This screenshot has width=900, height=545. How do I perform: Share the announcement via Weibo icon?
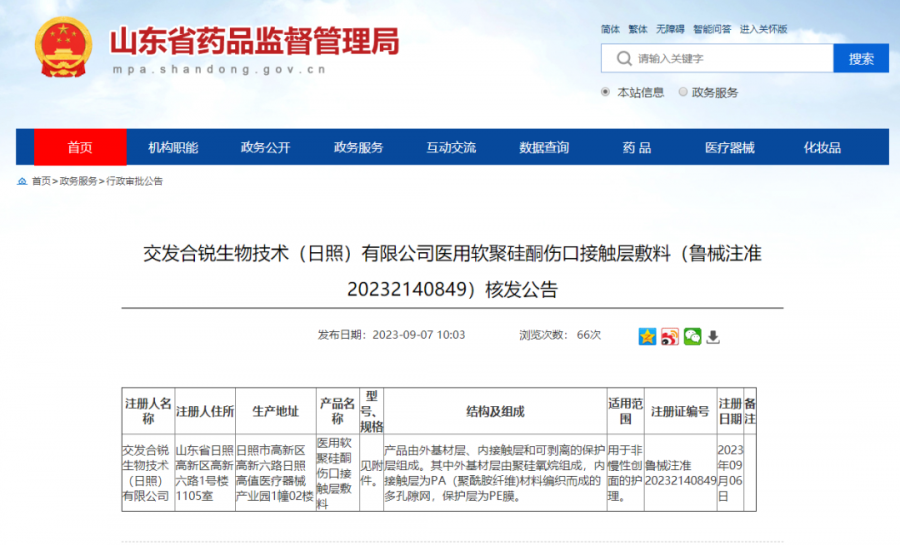pos(670,336)
